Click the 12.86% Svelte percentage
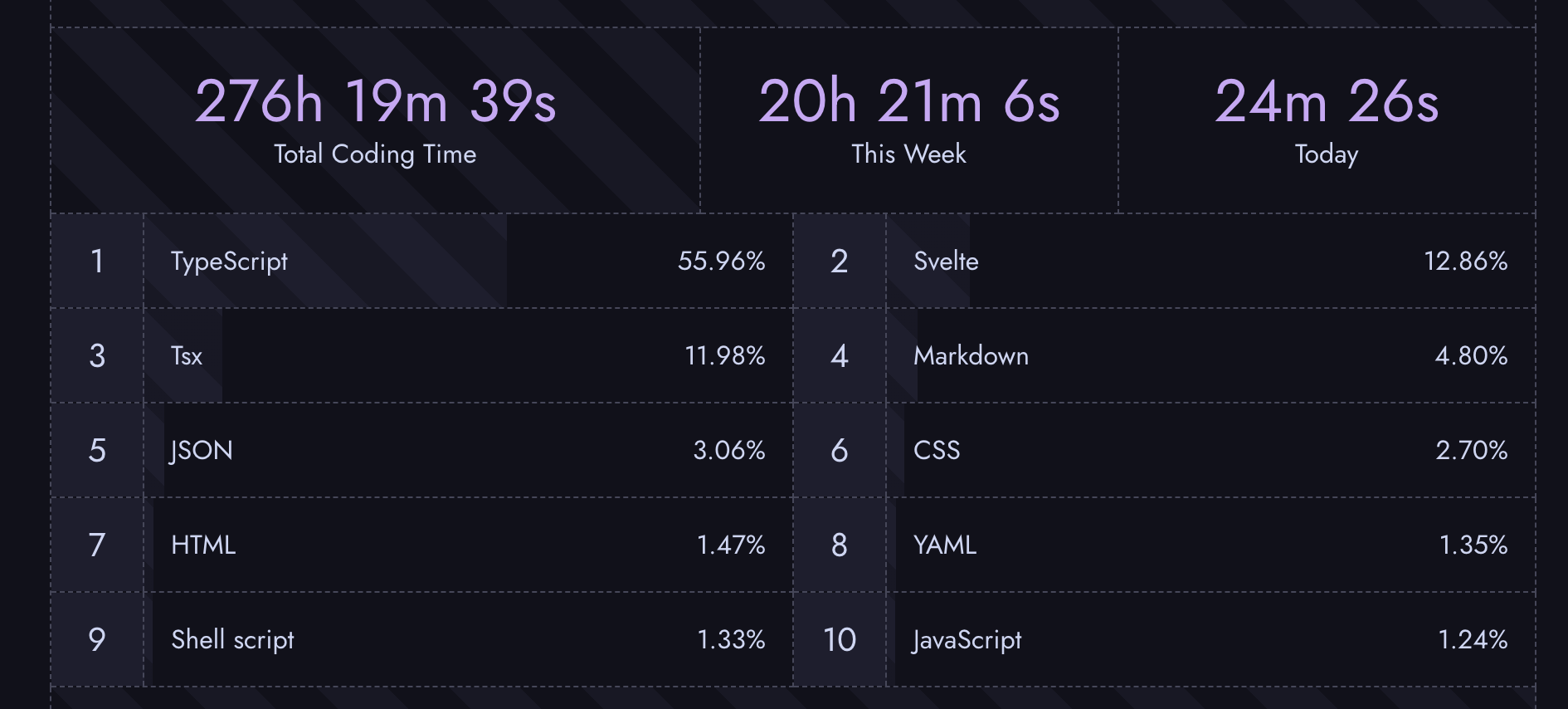The width and height of the screenshot is (1568, 709). (x=1465, y=262)
